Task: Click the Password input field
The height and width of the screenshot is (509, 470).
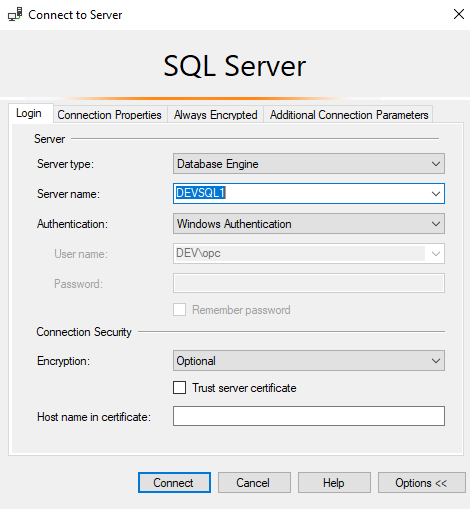Action: coord(309,283)
